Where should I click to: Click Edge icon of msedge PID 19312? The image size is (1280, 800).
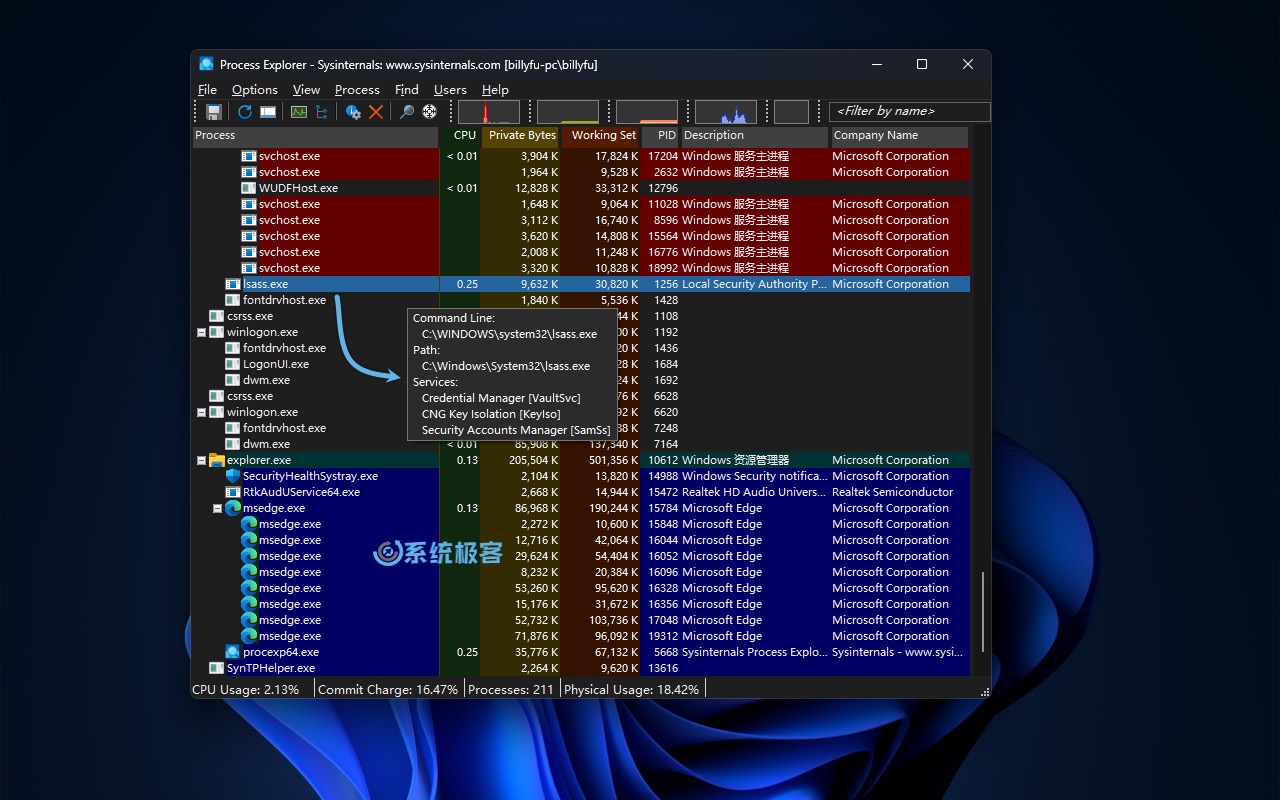(x=249, y=636)
